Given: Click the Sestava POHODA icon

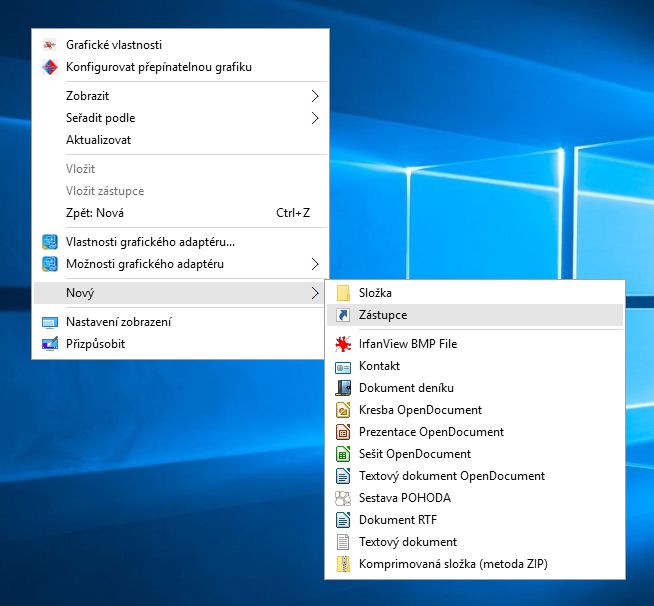Looking at the screenshot, I should coord(343,498).
